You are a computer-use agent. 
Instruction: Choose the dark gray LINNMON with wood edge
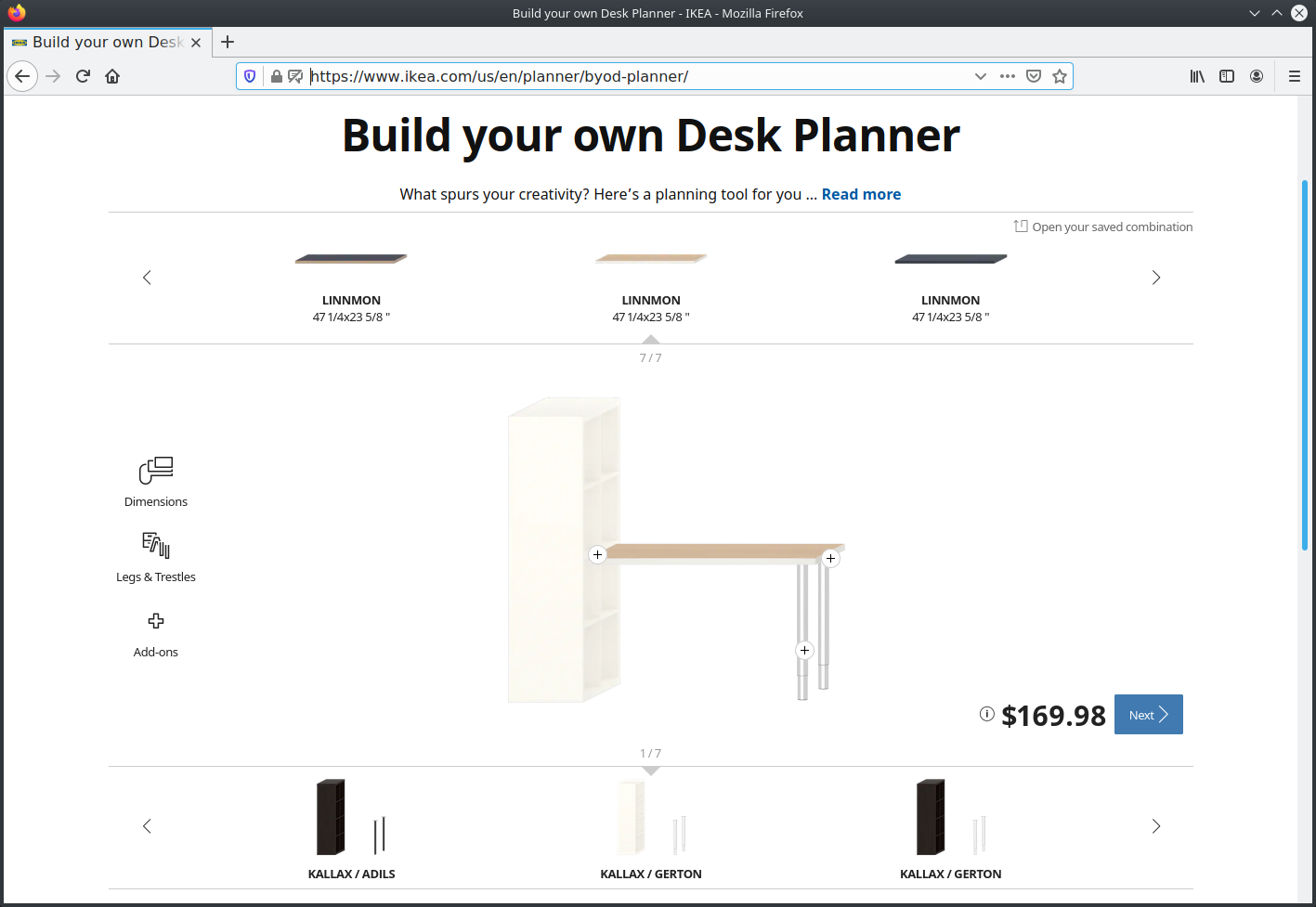click(x=351, y=288)
